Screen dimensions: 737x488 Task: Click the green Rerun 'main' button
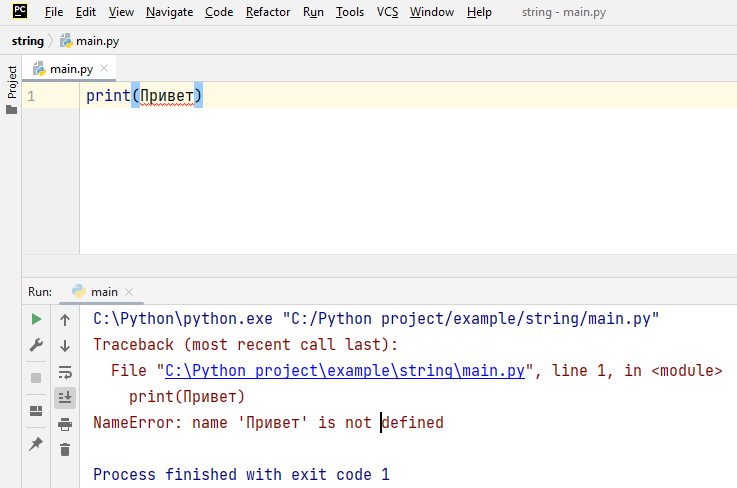coord(36,320)
